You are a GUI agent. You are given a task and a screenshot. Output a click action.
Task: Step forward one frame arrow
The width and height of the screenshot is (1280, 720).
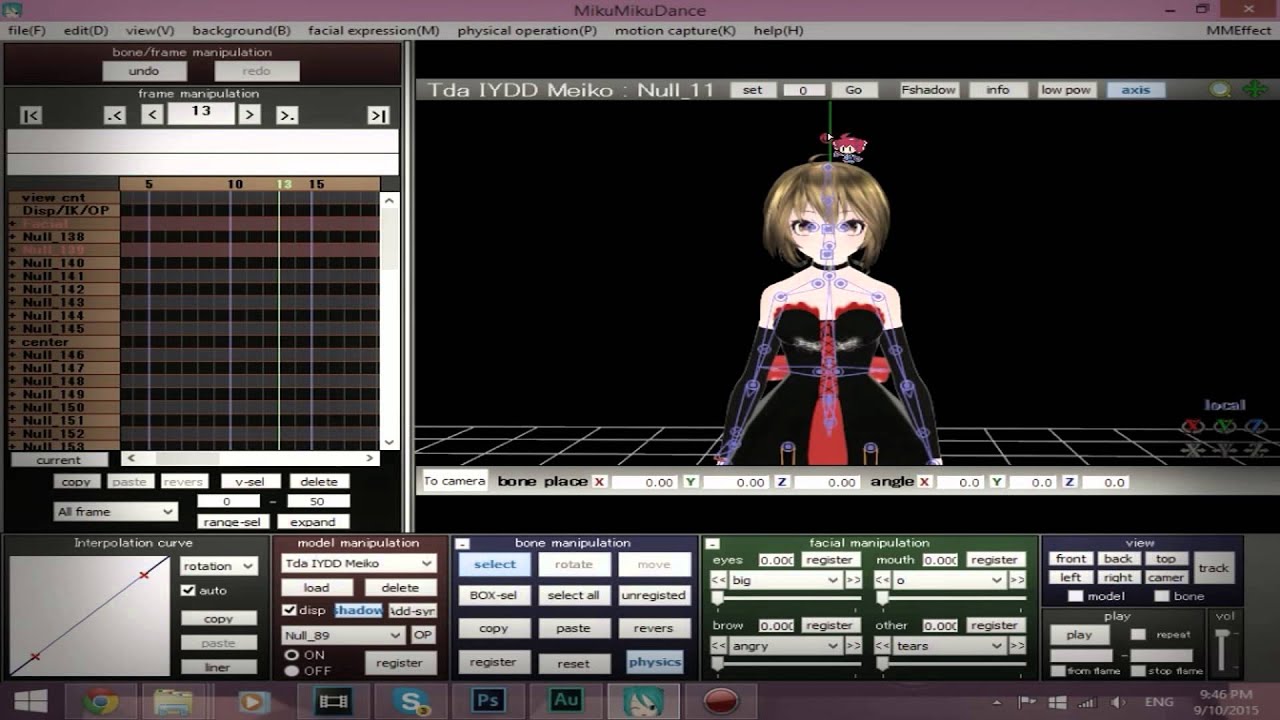coord(250,115)
